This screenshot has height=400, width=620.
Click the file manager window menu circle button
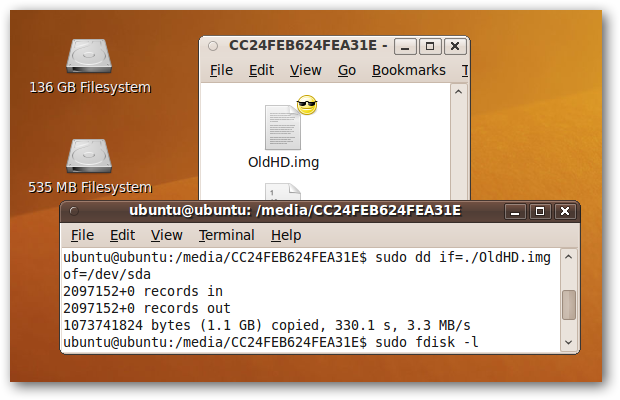(213, 46)
